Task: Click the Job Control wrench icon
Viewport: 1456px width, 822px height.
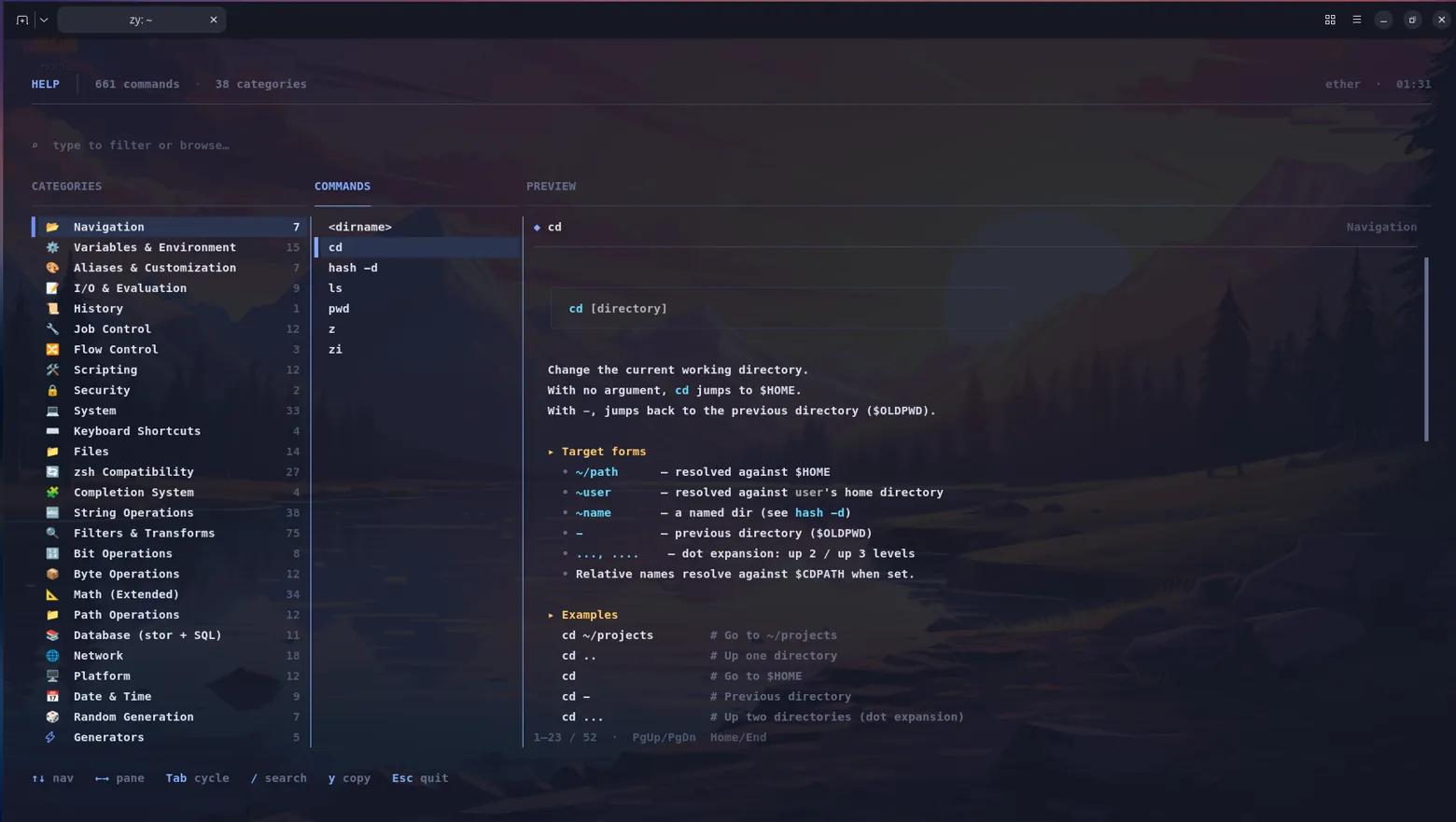Action: click(52, 329)
